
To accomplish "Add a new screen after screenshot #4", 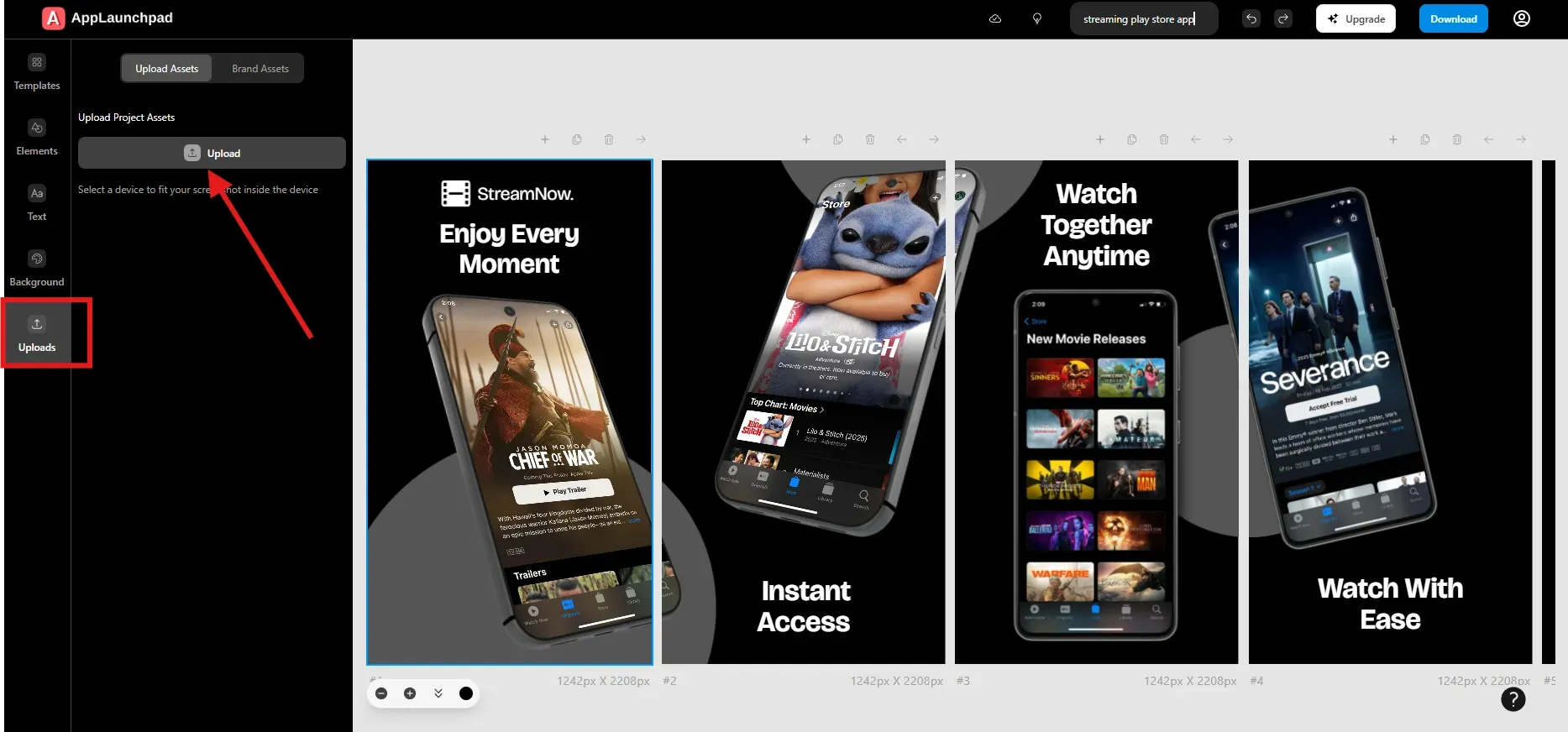I will coord(1393,139).
